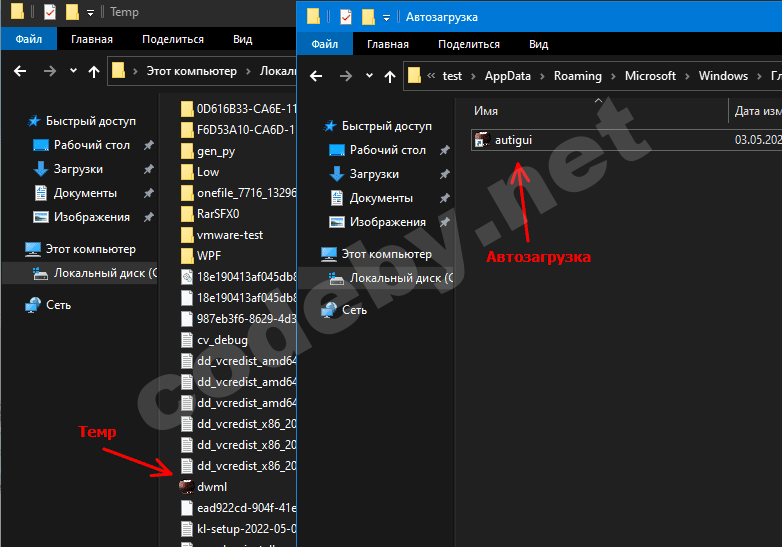The height and width of the screenshot is (547, 782).
Task: Open quick access toolbar dropdown in Автозагрузка title bar
Action: pyautogui.click(x=386, y=18)
